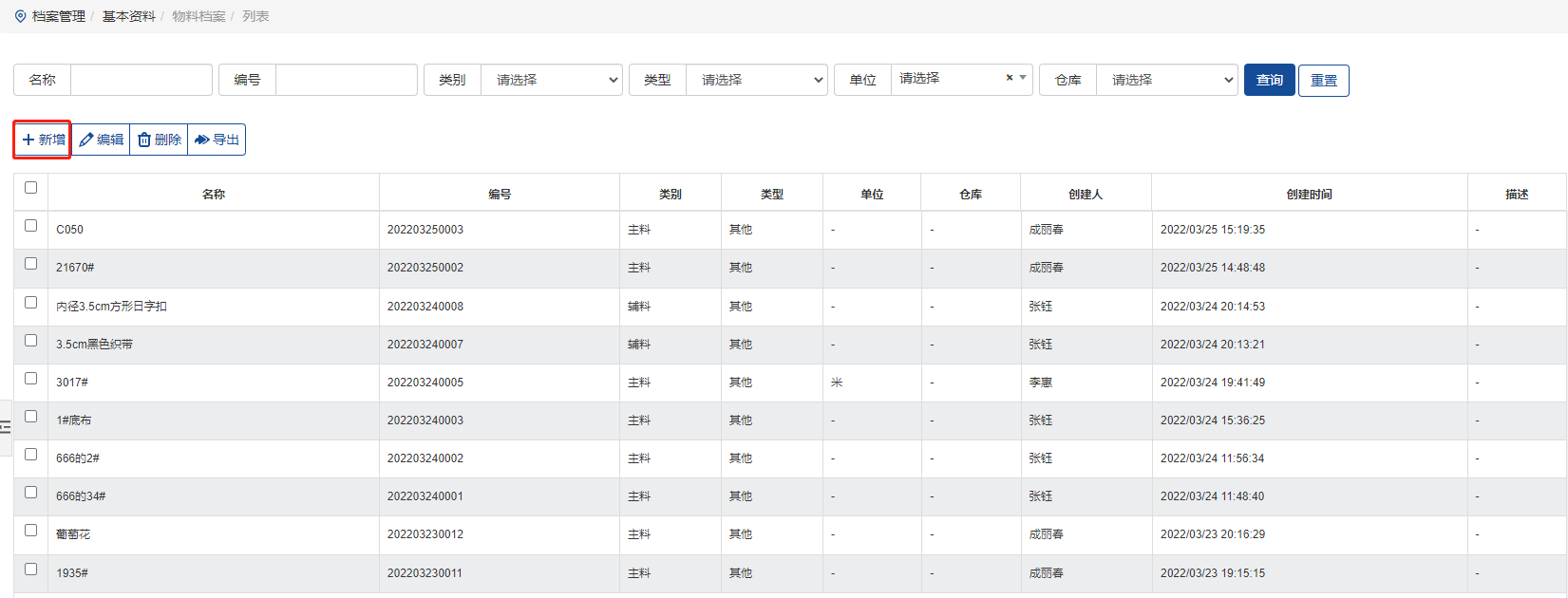Click the 重置 reset button
1568x598 pixels.
click(x=1323, y=80)
